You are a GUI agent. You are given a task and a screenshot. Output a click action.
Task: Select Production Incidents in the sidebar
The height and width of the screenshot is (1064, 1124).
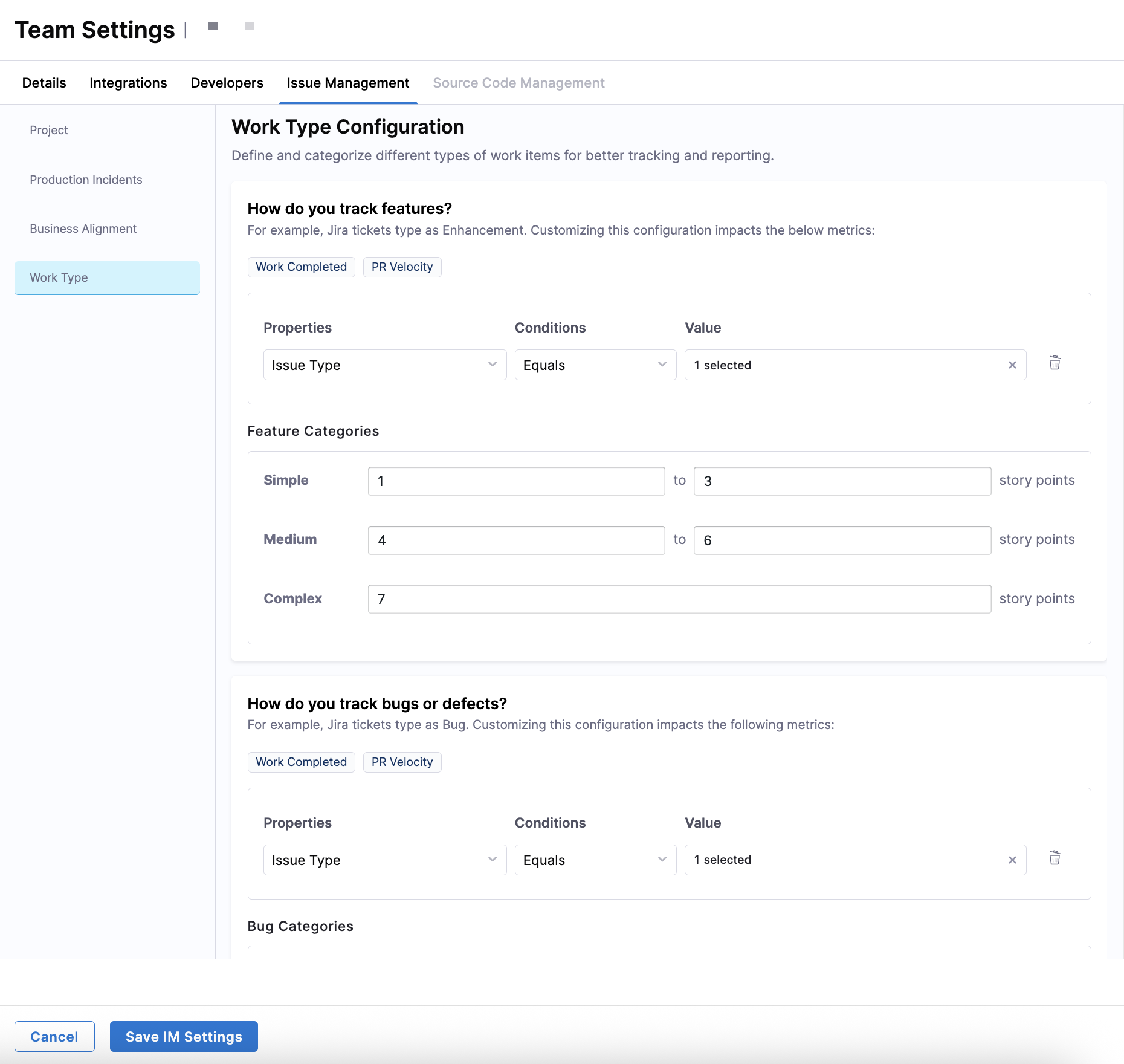point(86,180)
